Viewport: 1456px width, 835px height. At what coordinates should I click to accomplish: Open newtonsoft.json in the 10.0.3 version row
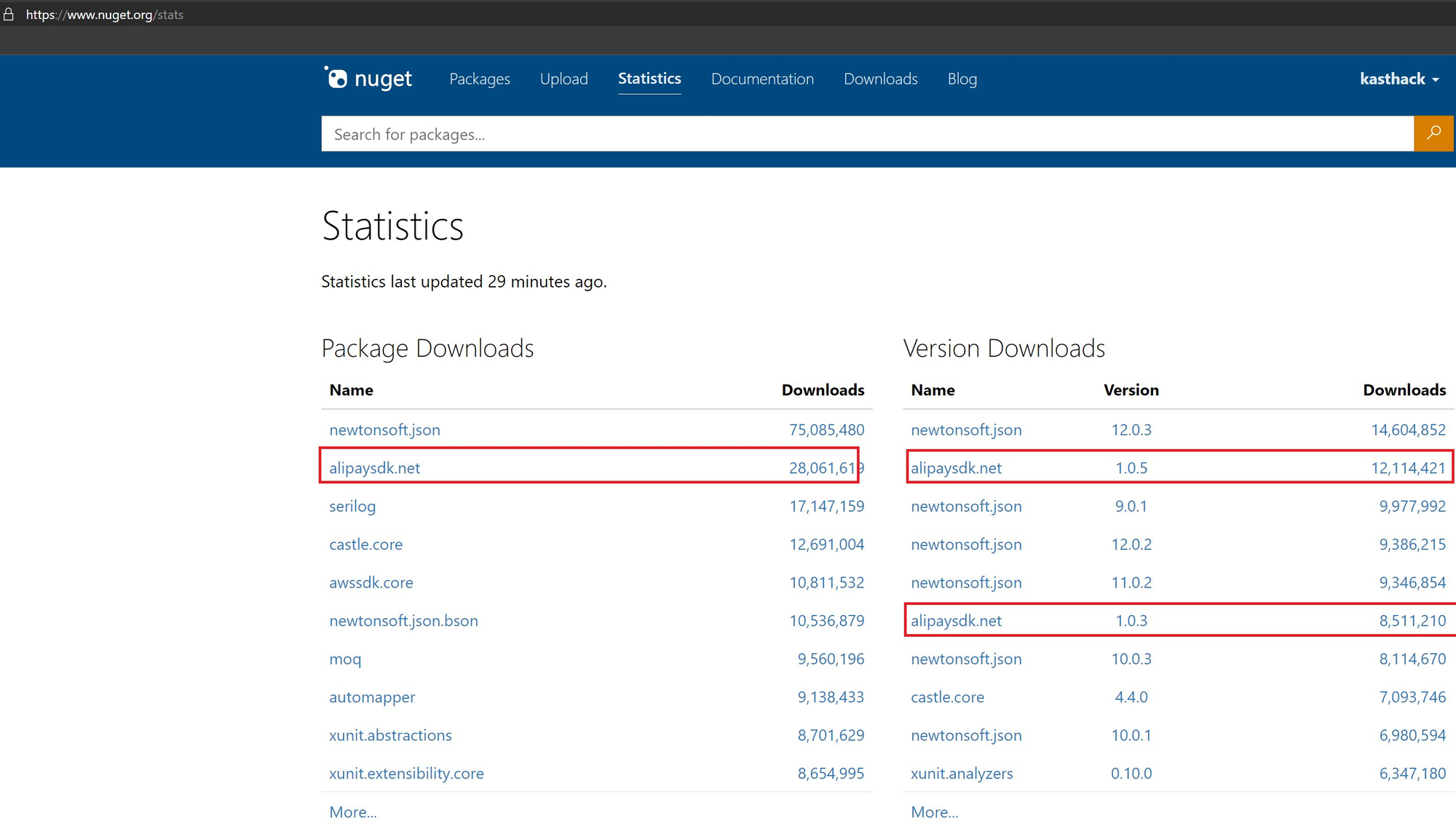[x=966, y=659]
